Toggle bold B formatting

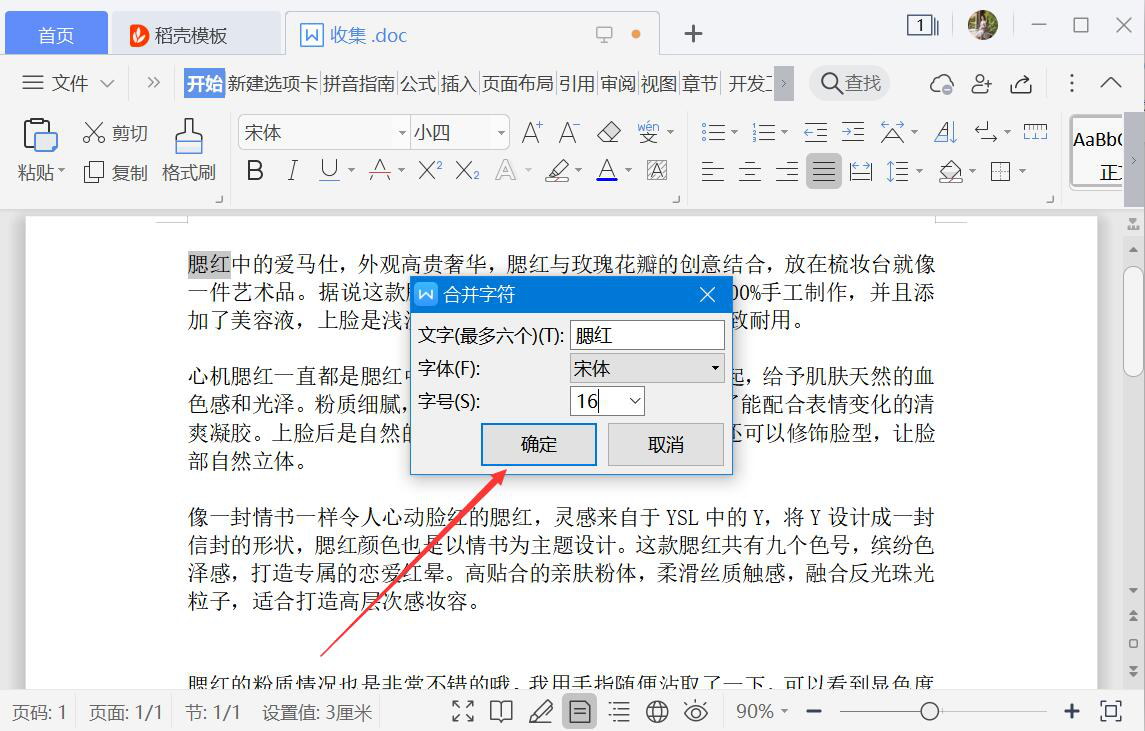[x=255, y=171]
